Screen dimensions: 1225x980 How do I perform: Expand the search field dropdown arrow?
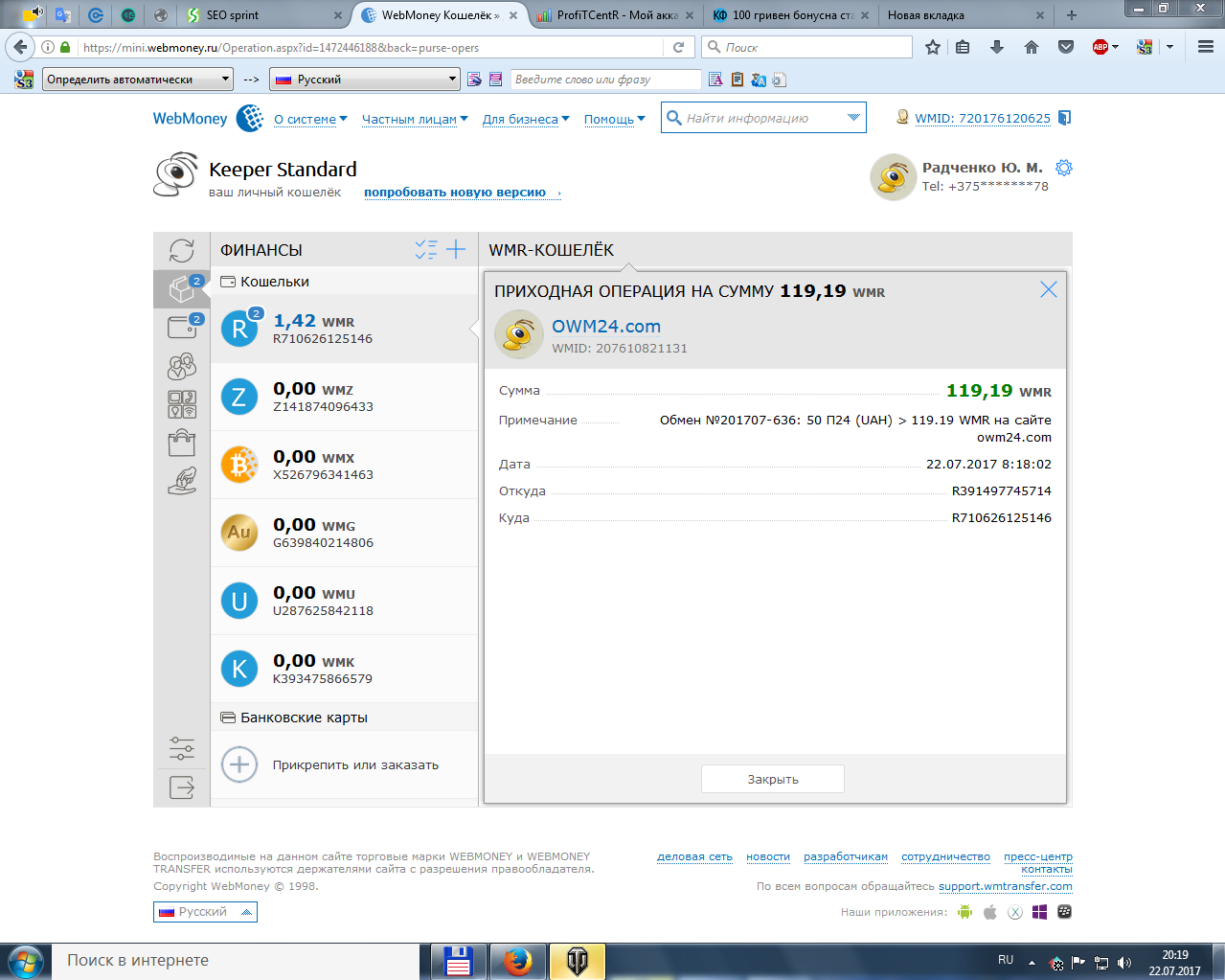pyautogui.click(x=853, y=118)
